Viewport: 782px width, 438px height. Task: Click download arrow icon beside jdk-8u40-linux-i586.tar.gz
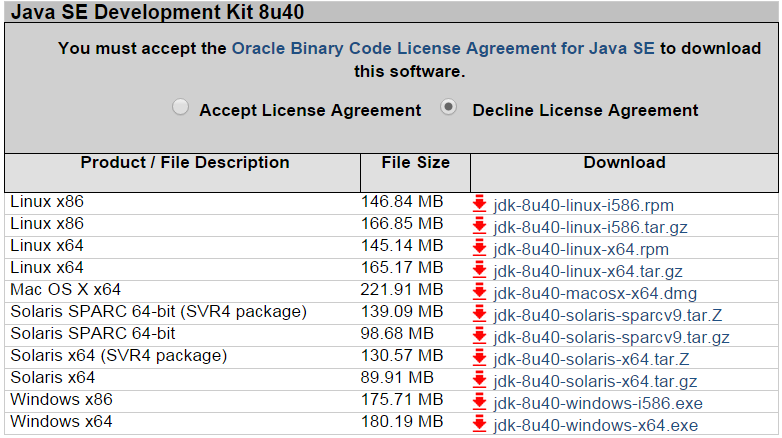coord(480,227)
